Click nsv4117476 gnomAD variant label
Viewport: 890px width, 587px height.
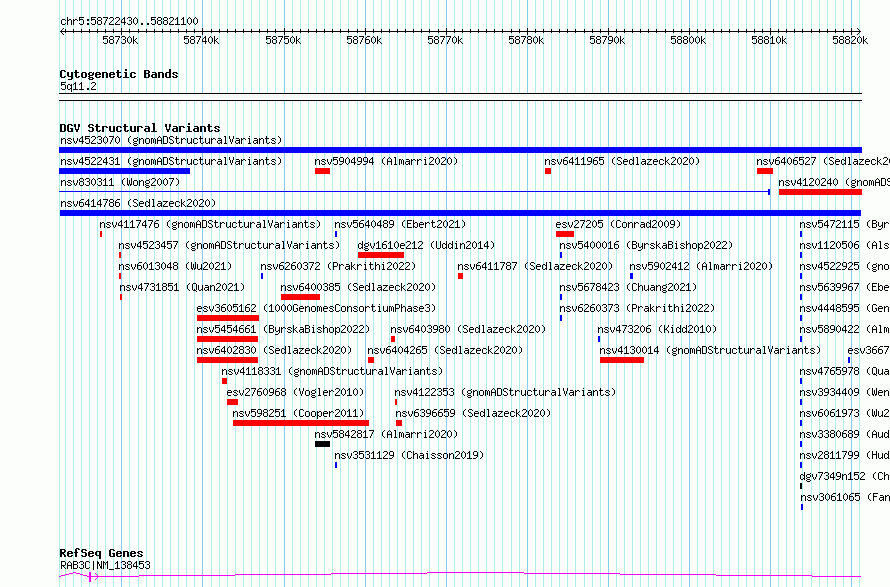pos(210,224)
